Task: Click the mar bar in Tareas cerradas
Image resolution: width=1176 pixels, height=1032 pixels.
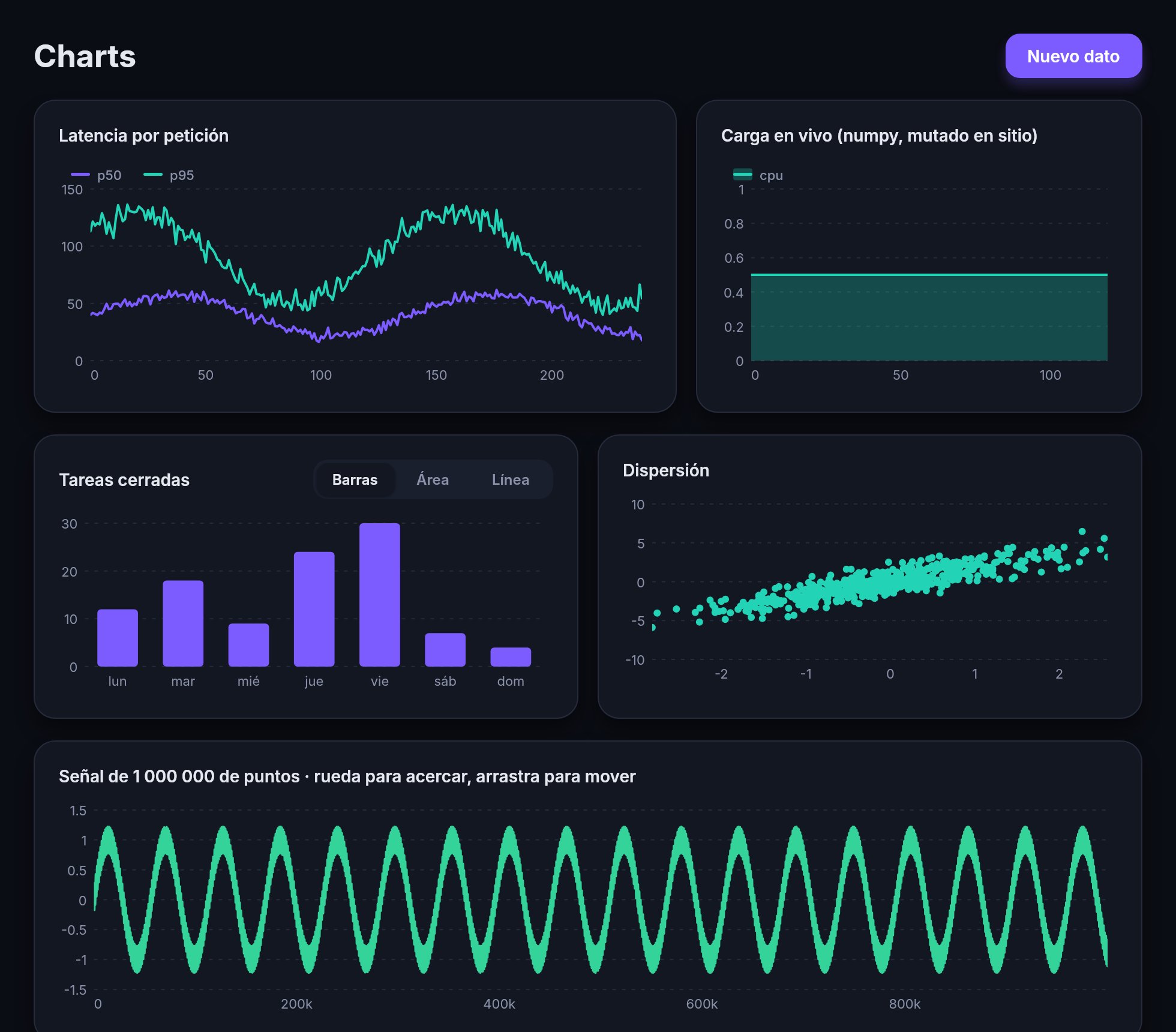Action: point(183,623)
